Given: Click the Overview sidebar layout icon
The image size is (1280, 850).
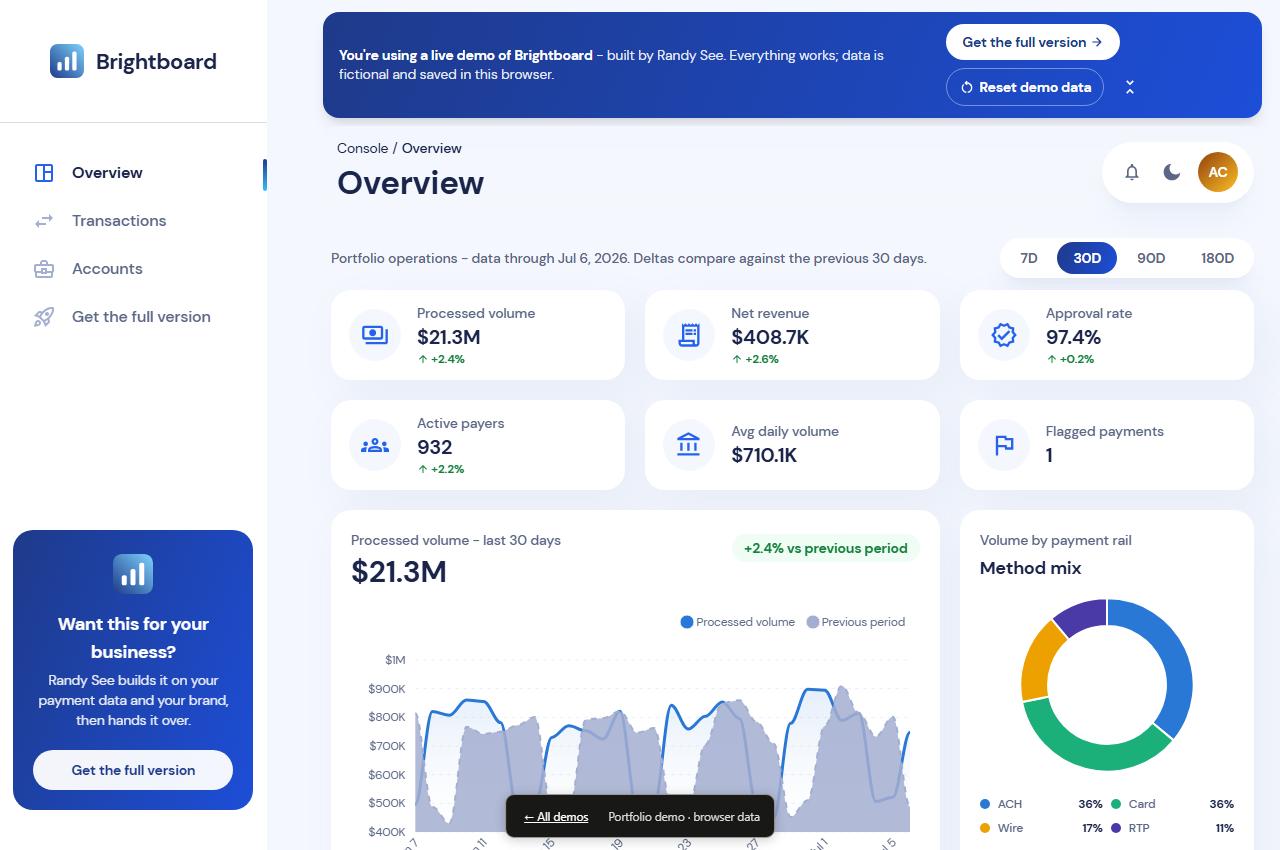Looking at the screenshot, I should [x=44, y=173].
